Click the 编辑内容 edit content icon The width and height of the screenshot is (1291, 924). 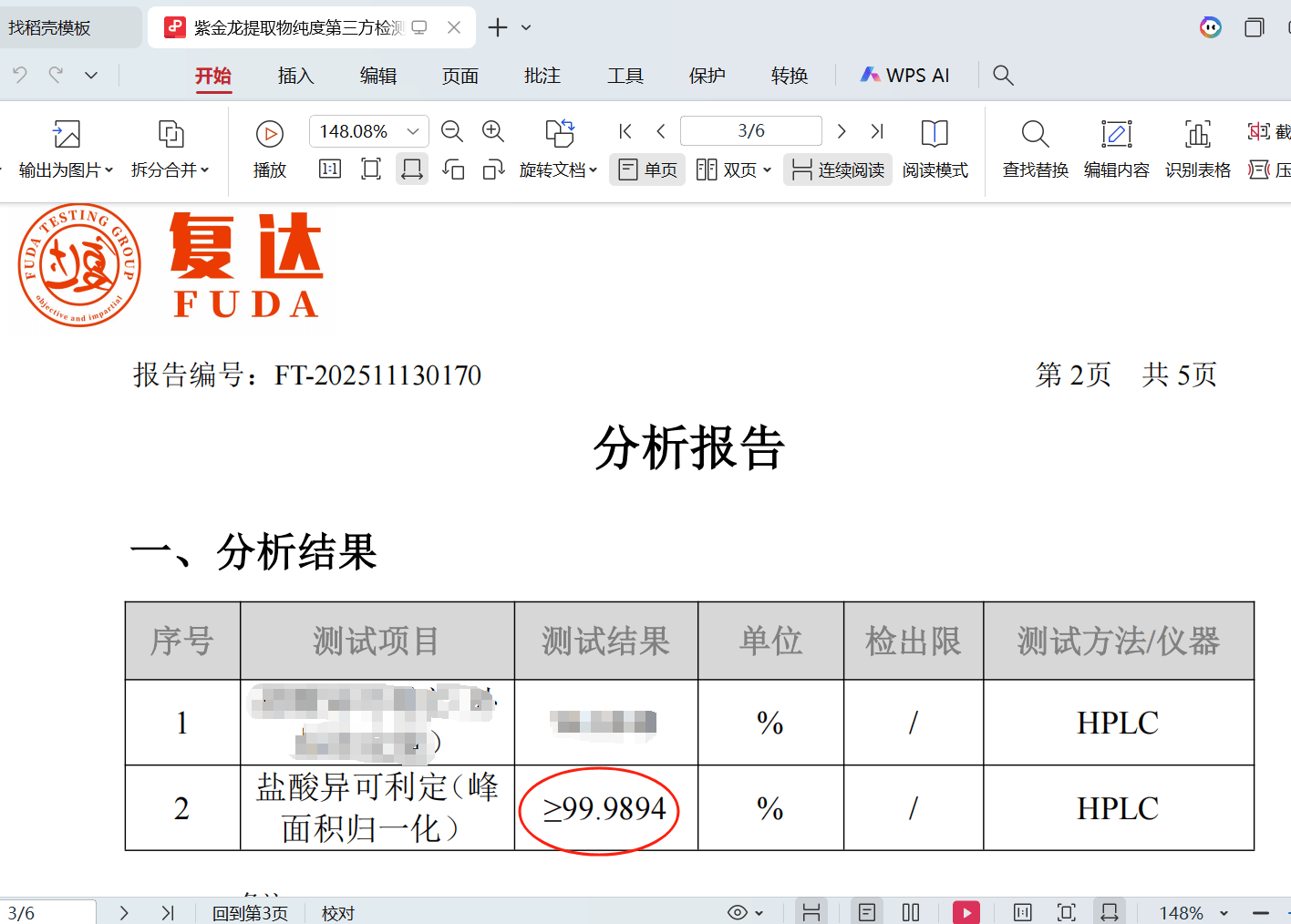pos(1116,149)
